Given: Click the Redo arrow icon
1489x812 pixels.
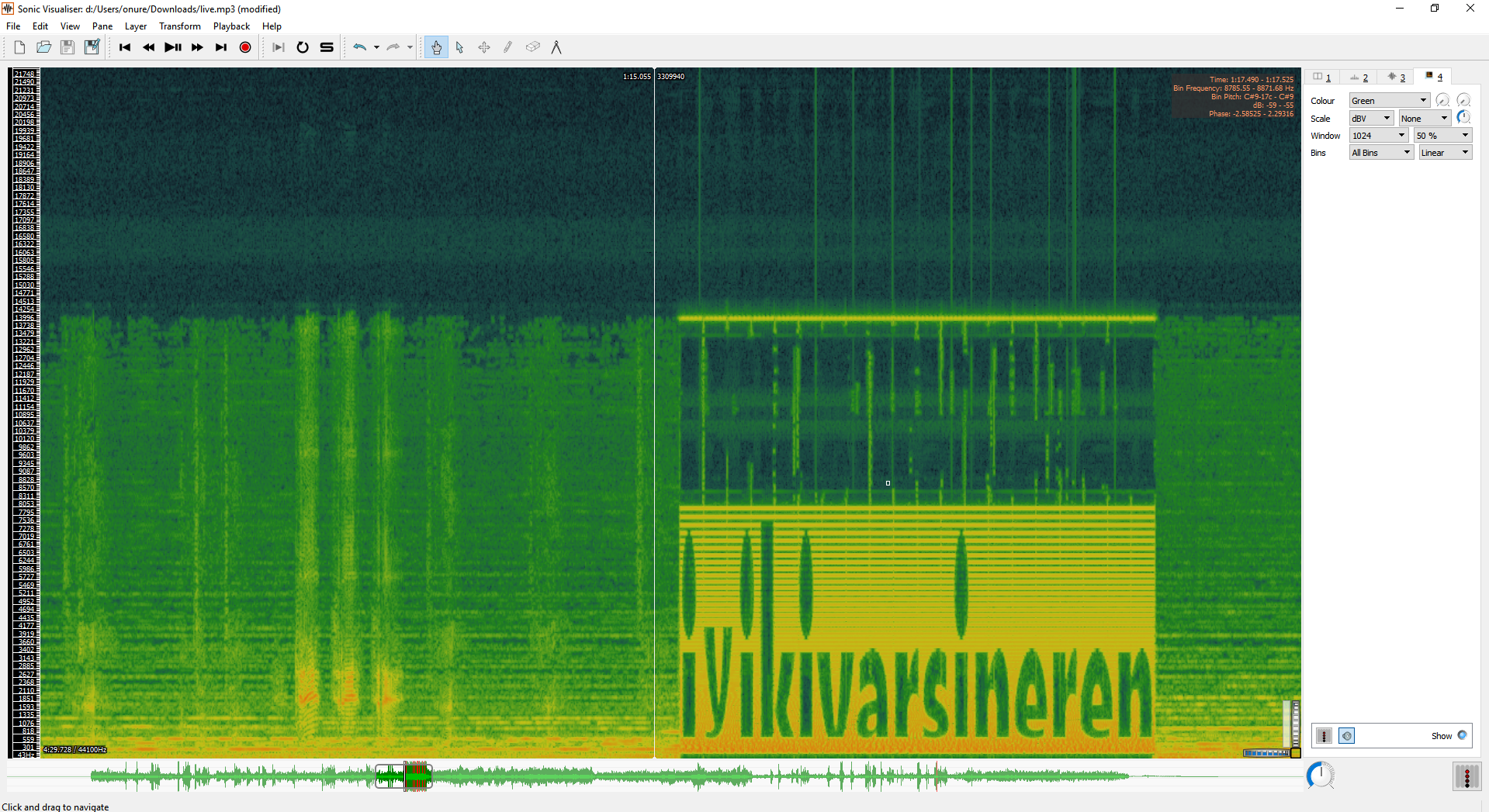Looking at the screenshot, I should [393, 47].
